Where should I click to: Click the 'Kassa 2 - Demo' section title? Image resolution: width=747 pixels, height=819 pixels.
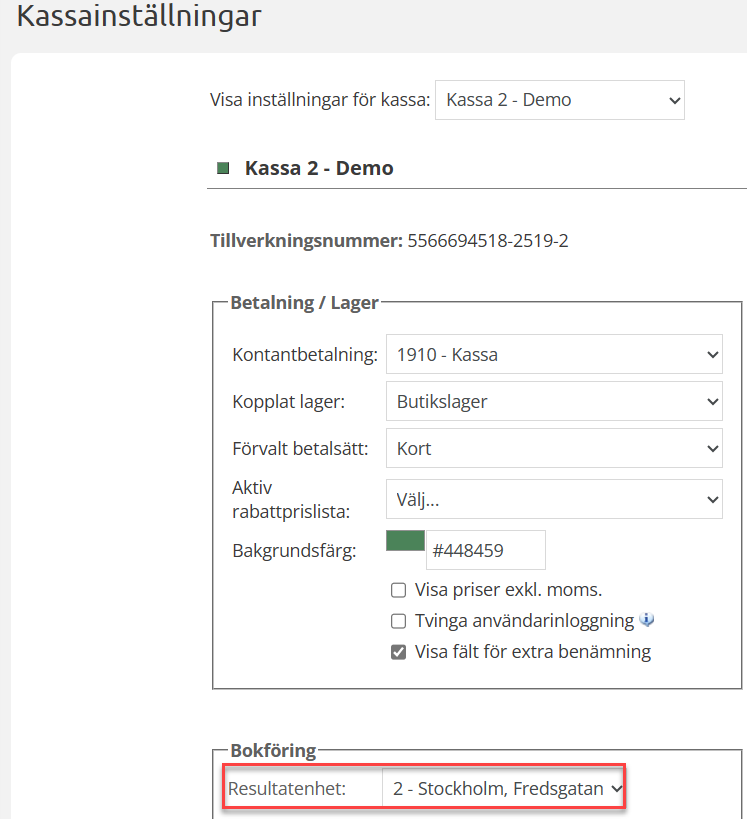click(x=319, y=168)
